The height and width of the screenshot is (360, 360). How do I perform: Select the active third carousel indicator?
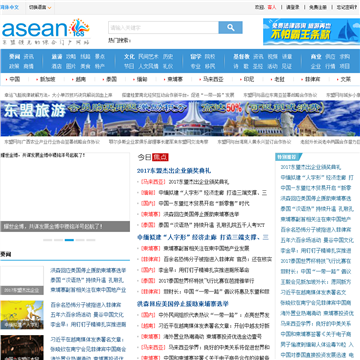pos(69,240)
